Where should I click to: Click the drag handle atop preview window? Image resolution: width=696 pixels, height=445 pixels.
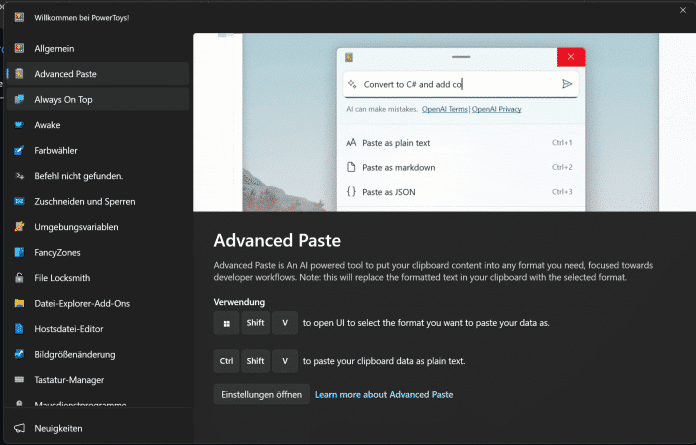461,57
